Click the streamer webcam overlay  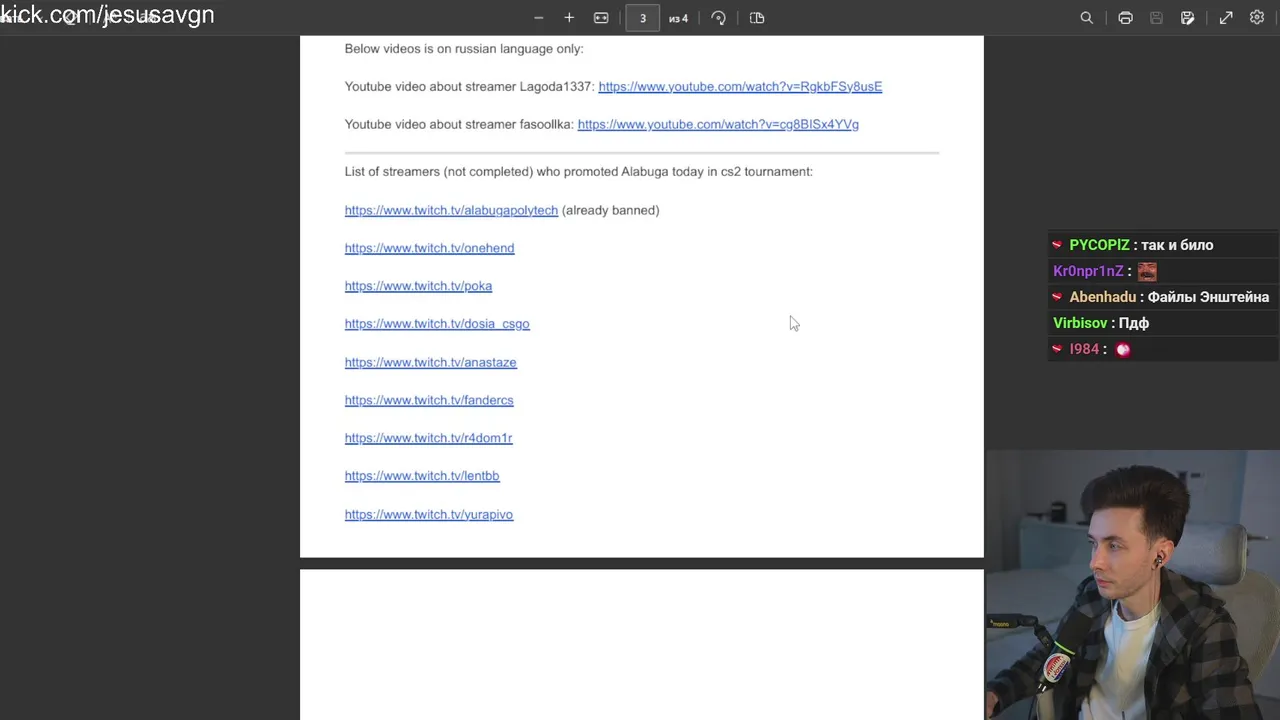point(1132,585)
